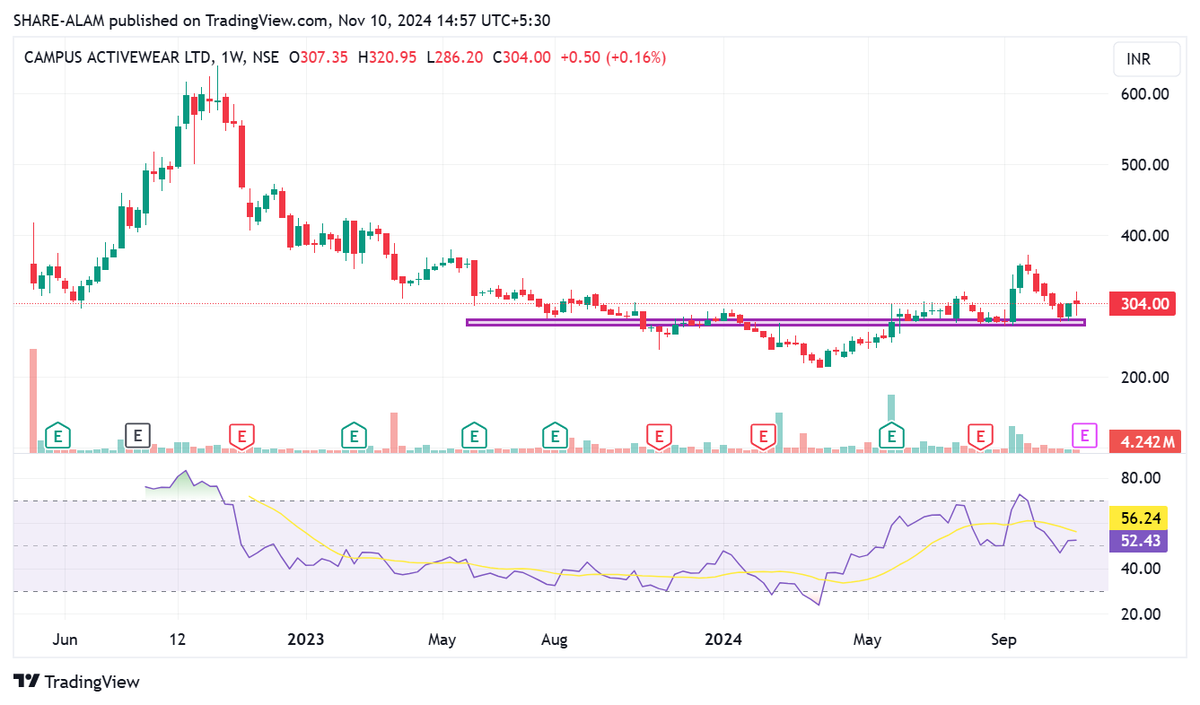
Task: Click the 200.00 price axis label
Action: pos(1145,377)
